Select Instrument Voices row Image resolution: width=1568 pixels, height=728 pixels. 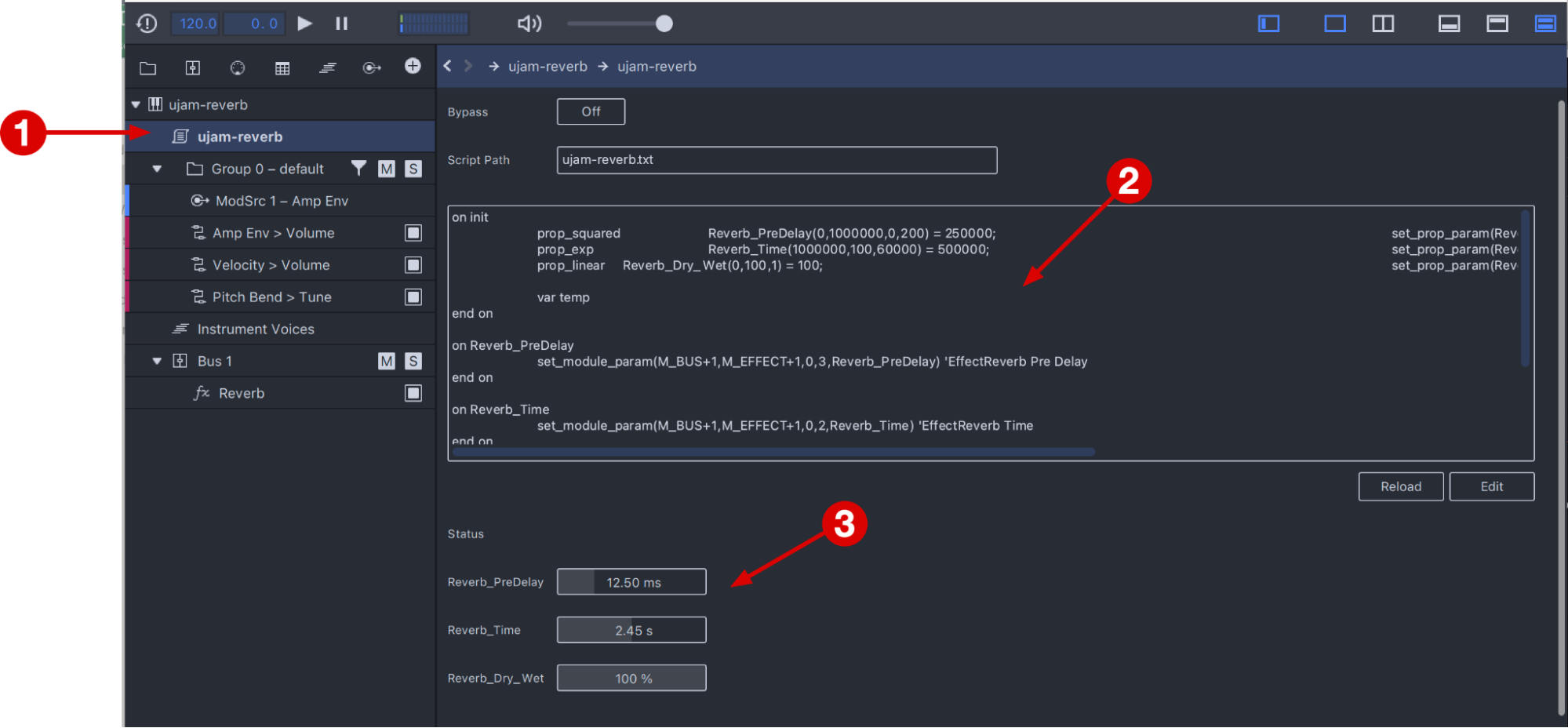[x=280, y=329]
